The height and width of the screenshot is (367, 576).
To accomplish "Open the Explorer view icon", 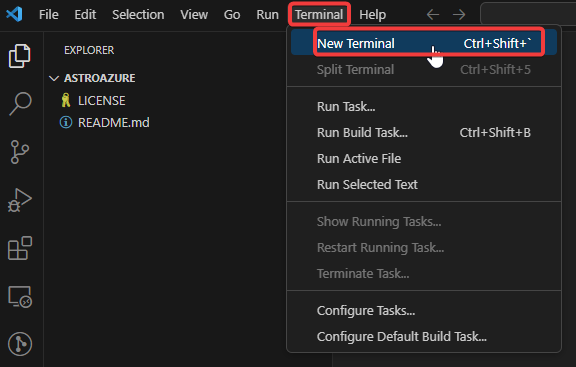I will point(19,56).
